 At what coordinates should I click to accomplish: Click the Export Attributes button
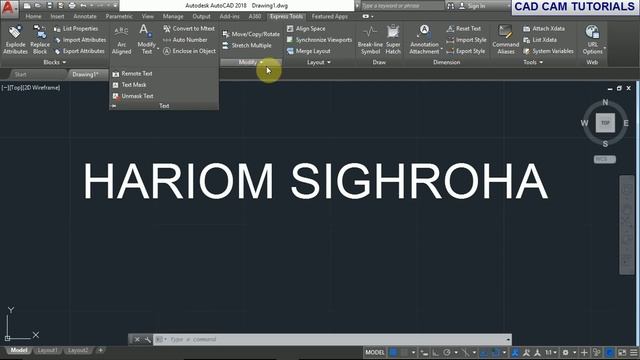point(80,51)
